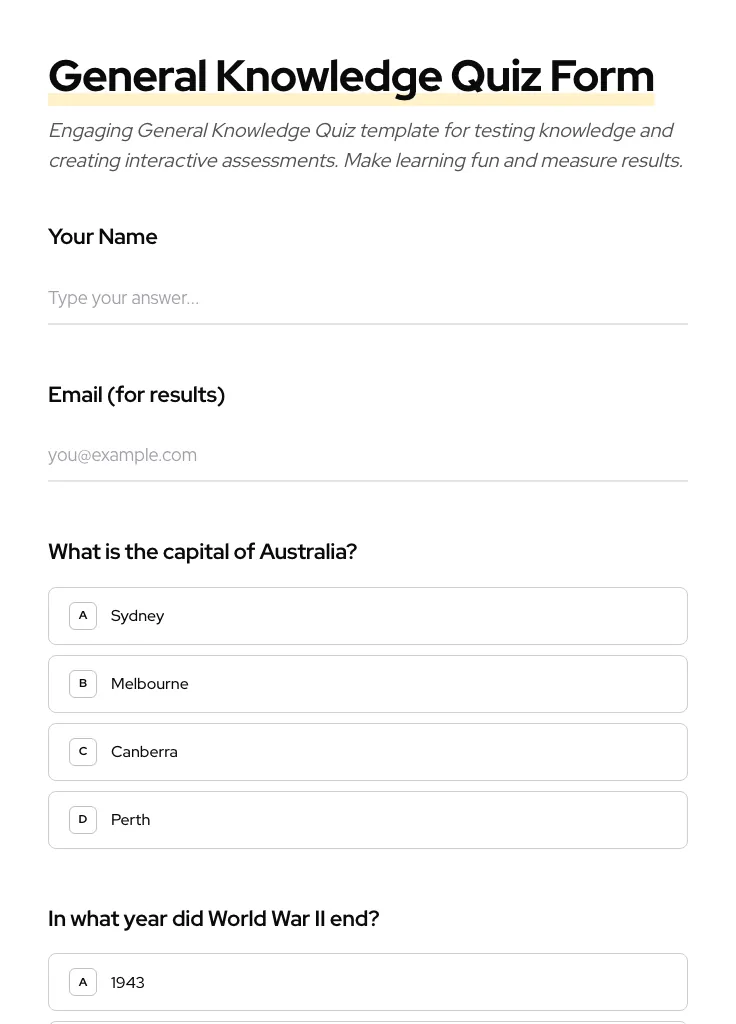Image resolution: width=736 pixels, height=1024 pixels.
Task: Click the World War II question heading
Action: click(213, 918)
